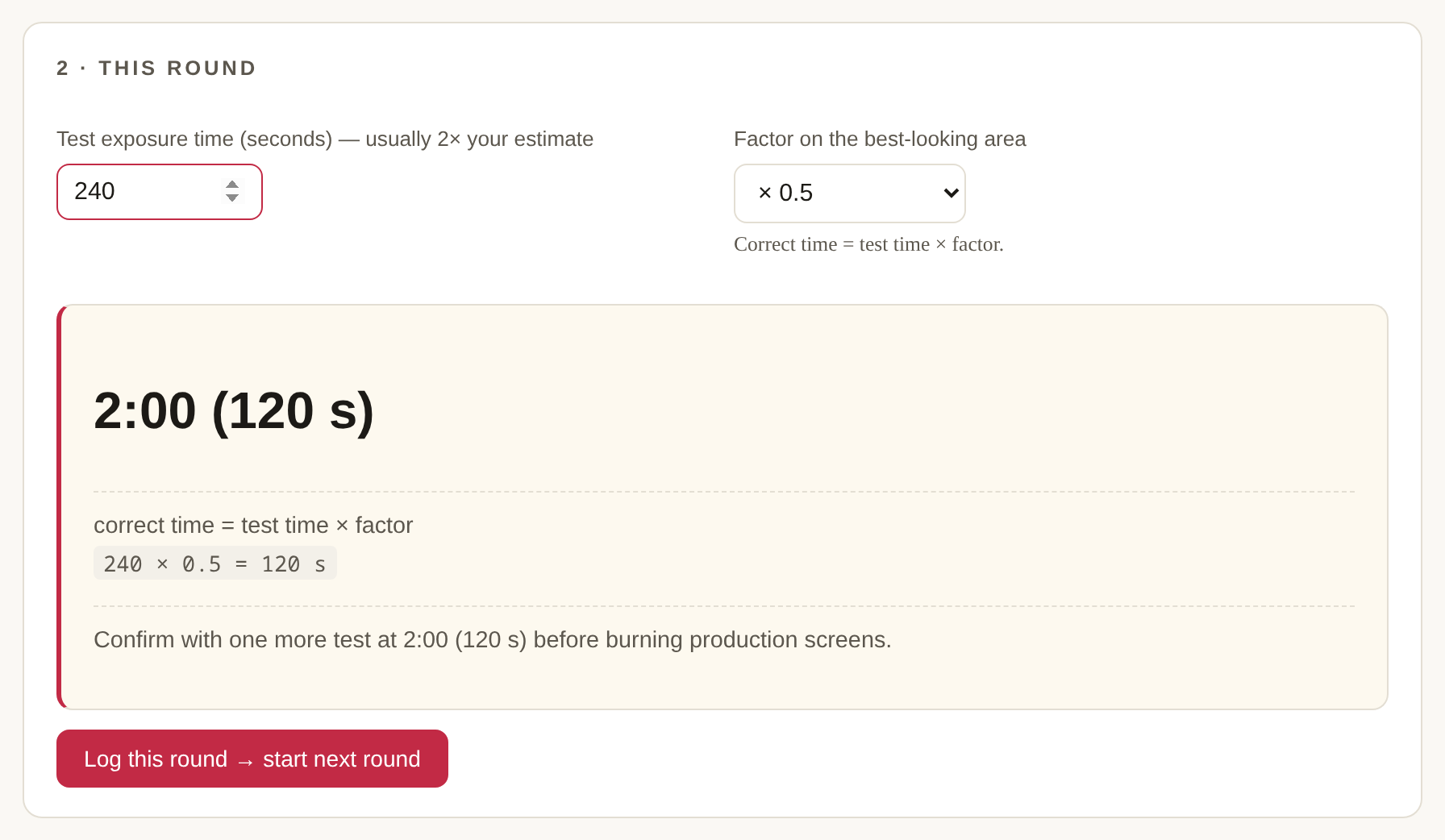The image size is (1445, 840).
Task: Click the test exposure time input field
Action: click(159, 192)
